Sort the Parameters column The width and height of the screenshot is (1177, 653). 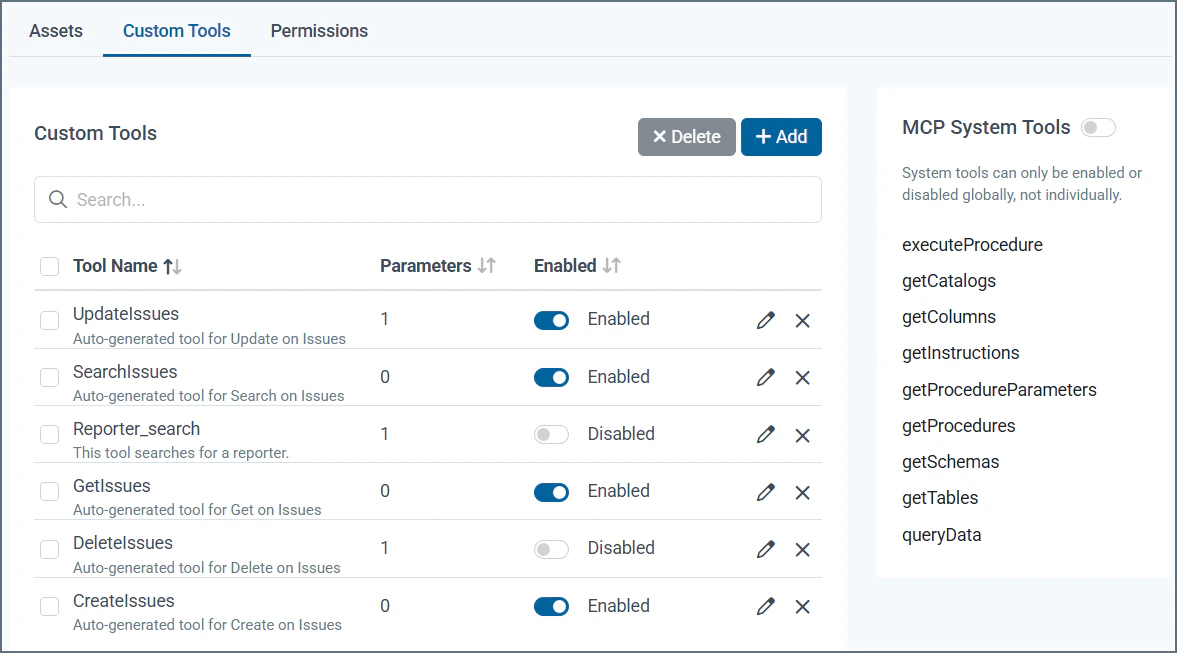[487, 266]
